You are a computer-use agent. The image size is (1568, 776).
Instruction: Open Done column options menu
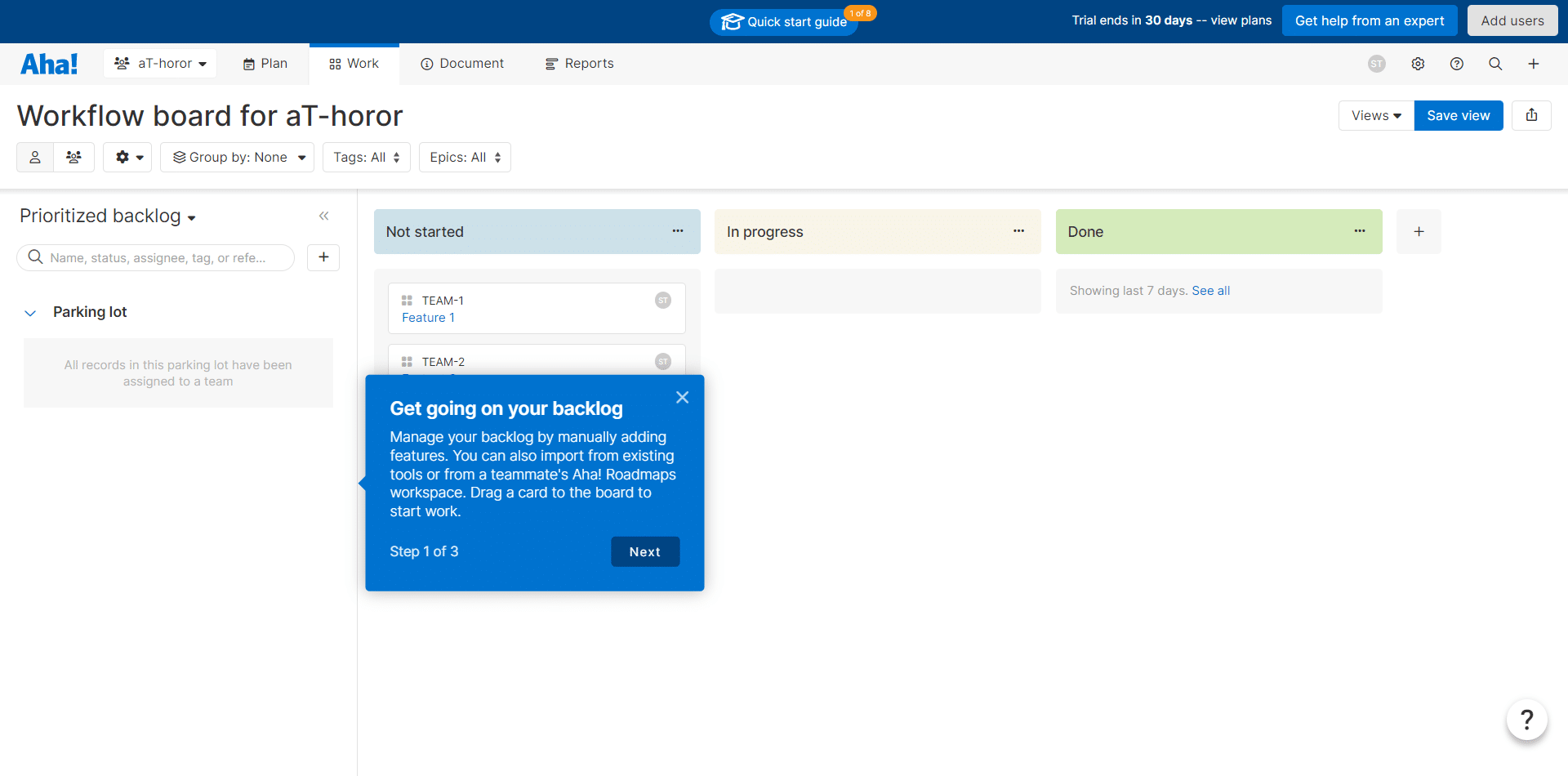(x=1360, y=231)
